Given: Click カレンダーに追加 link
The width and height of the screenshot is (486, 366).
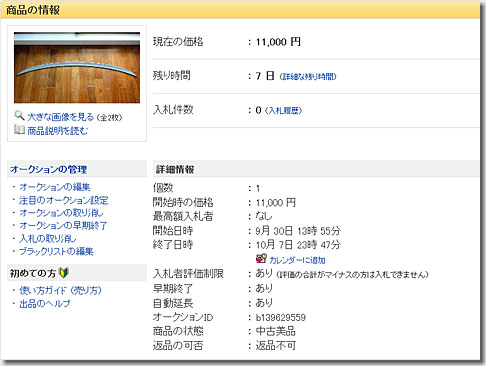Looking at the screenshot, I should 297,260.
